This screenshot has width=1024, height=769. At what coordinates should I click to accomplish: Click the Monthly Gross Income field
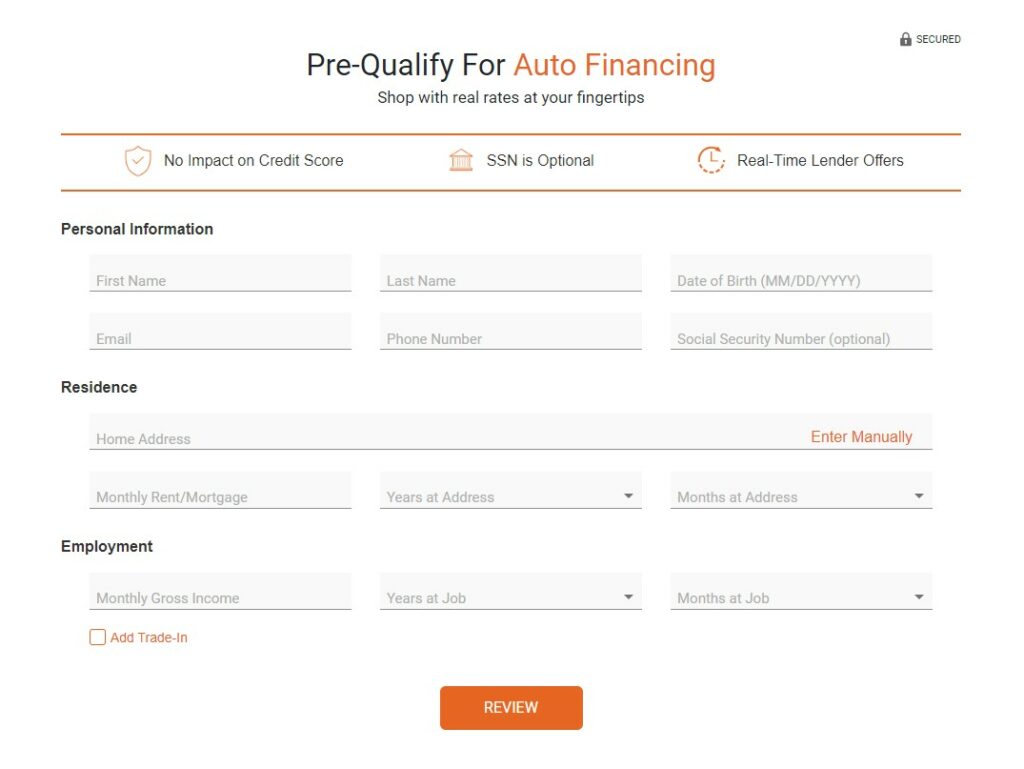[x=220, y=591]
